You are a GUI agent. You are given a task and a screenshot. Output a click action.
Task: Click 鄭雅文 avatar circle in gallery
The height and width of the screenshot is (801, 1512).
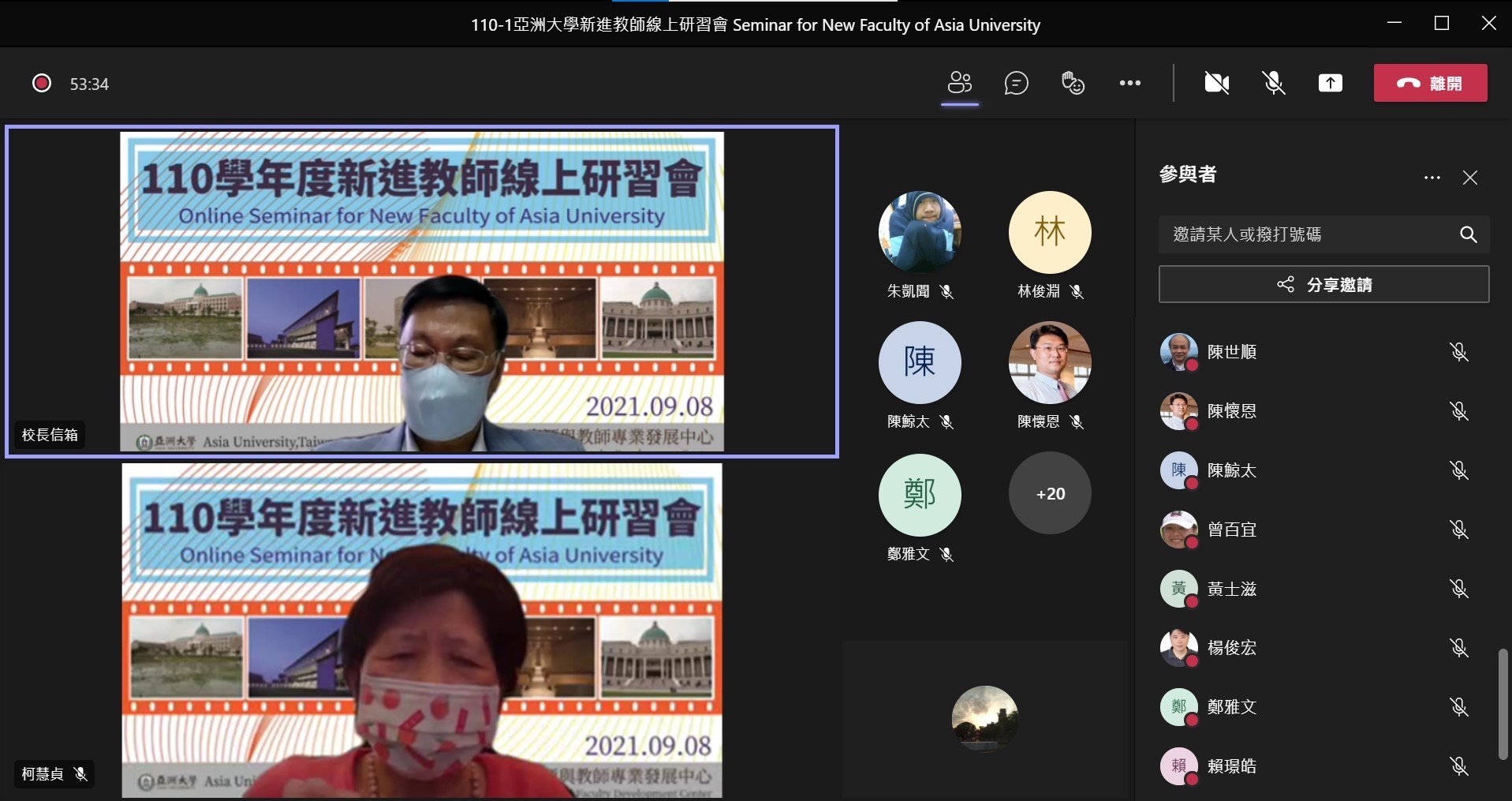pos(920,495)
